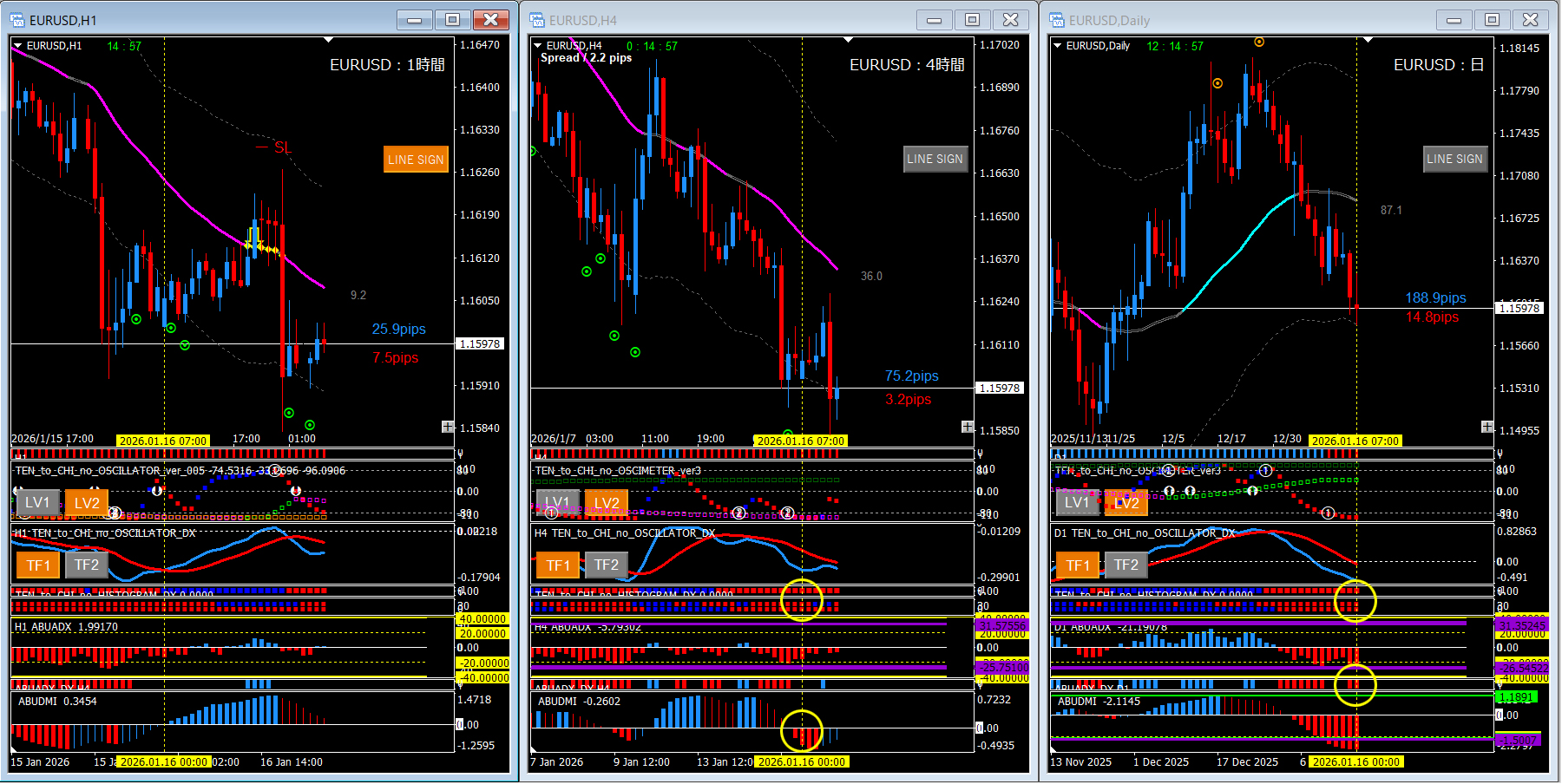
Task: Toggle TF1 in the H1 chart
Action: 37,565
